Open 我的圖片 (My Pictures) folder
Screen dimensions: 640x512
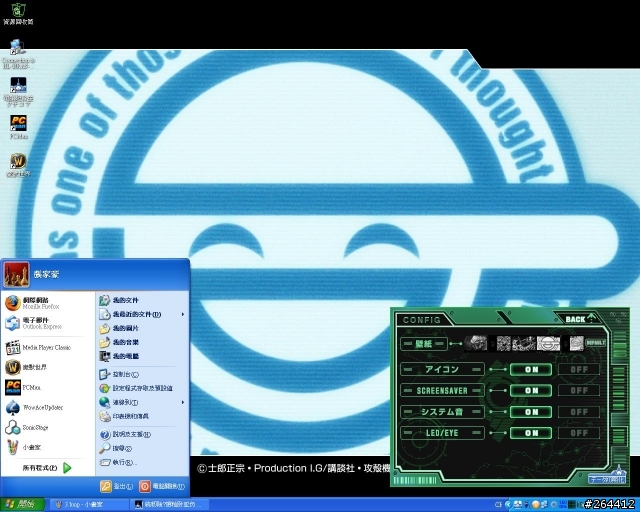pos(142,328)
